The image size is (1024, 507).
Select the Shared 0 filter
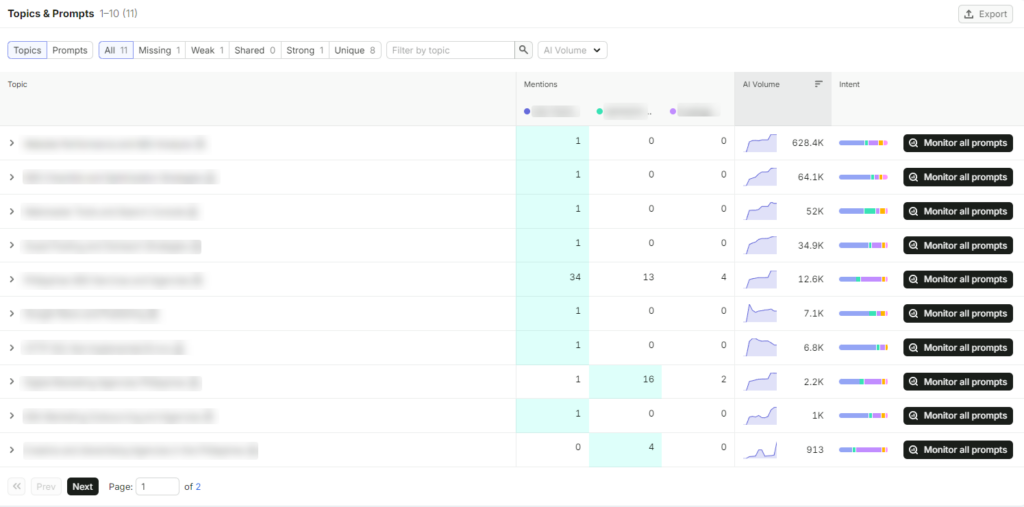(x=255, y=50)
